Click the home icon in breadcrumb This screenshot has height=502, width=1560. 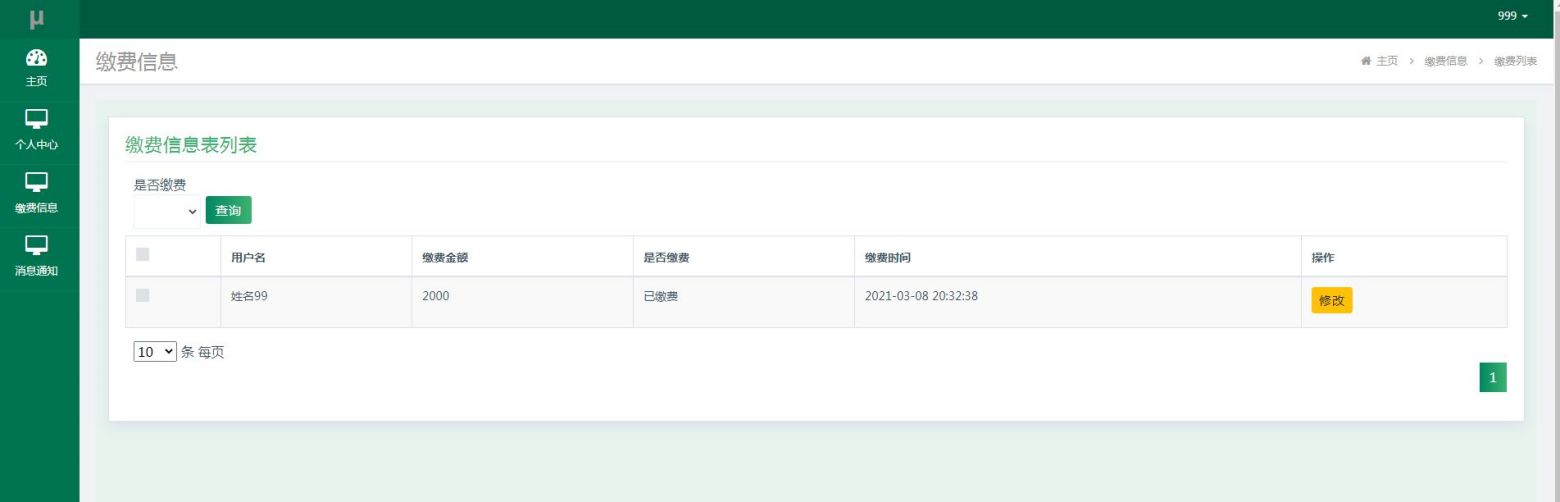coord(1368,62)
